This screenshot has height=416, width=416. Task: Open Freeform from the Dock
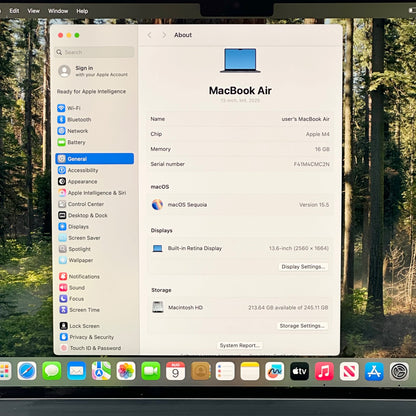tap(275, 371)
